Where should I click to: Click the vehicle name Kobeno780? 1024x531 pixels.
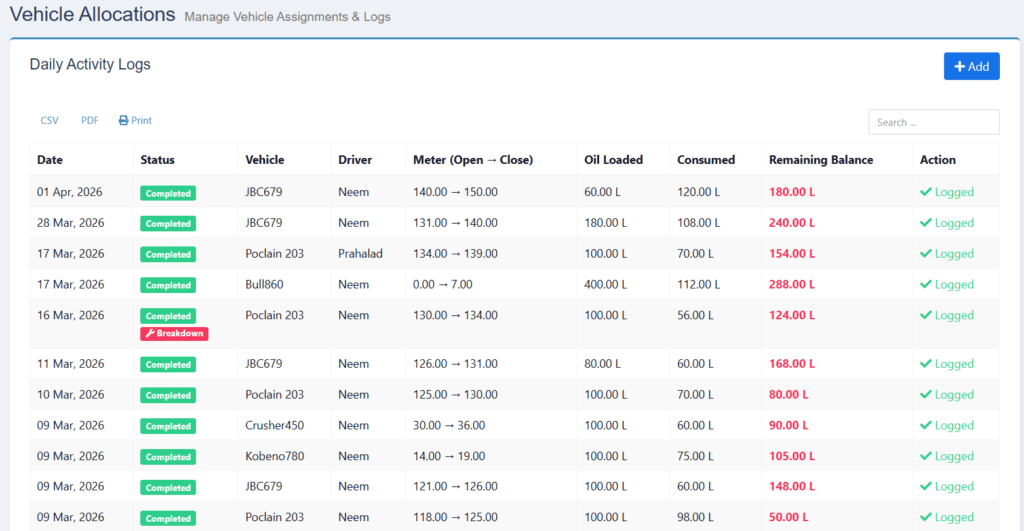275,456
